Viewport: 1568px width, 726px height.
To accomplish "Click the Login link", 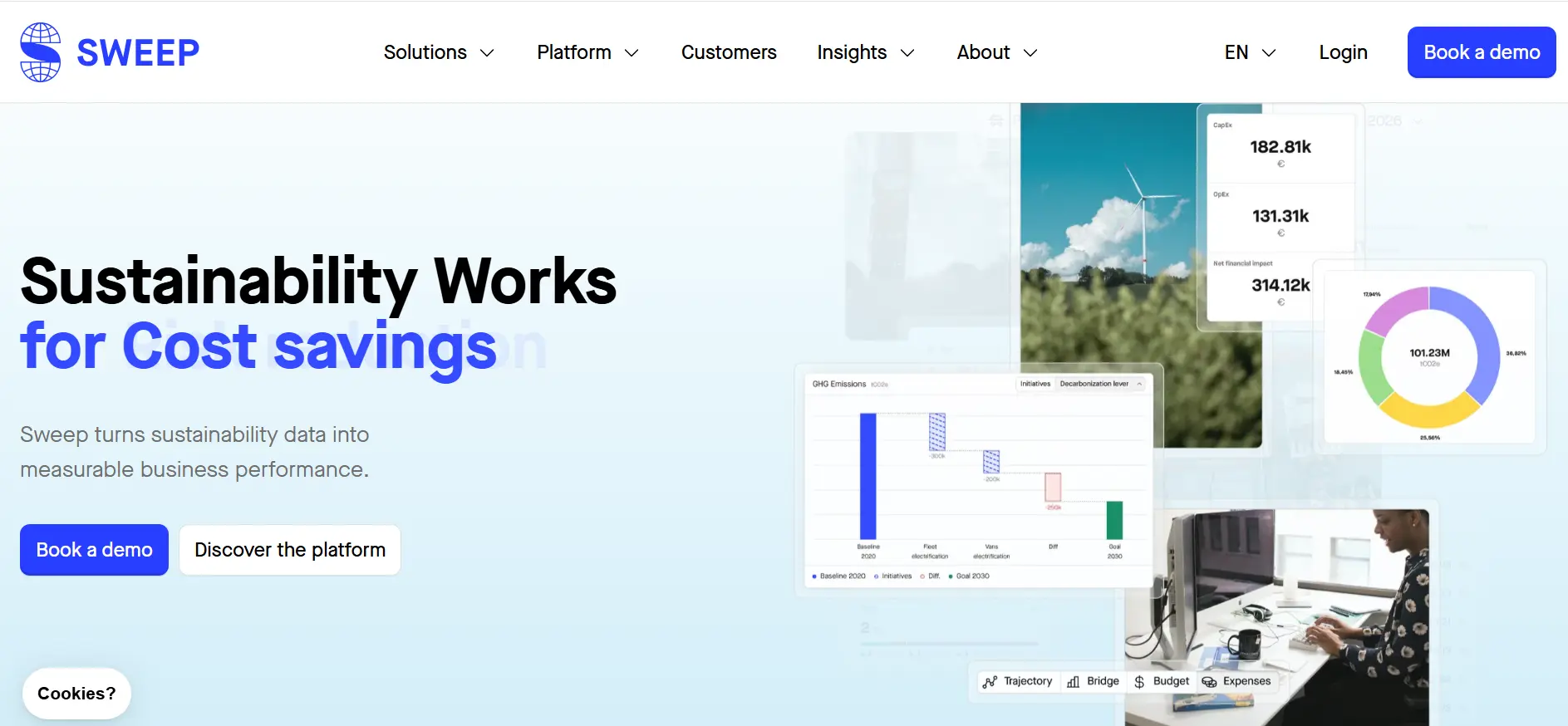I will point(1343,52).
